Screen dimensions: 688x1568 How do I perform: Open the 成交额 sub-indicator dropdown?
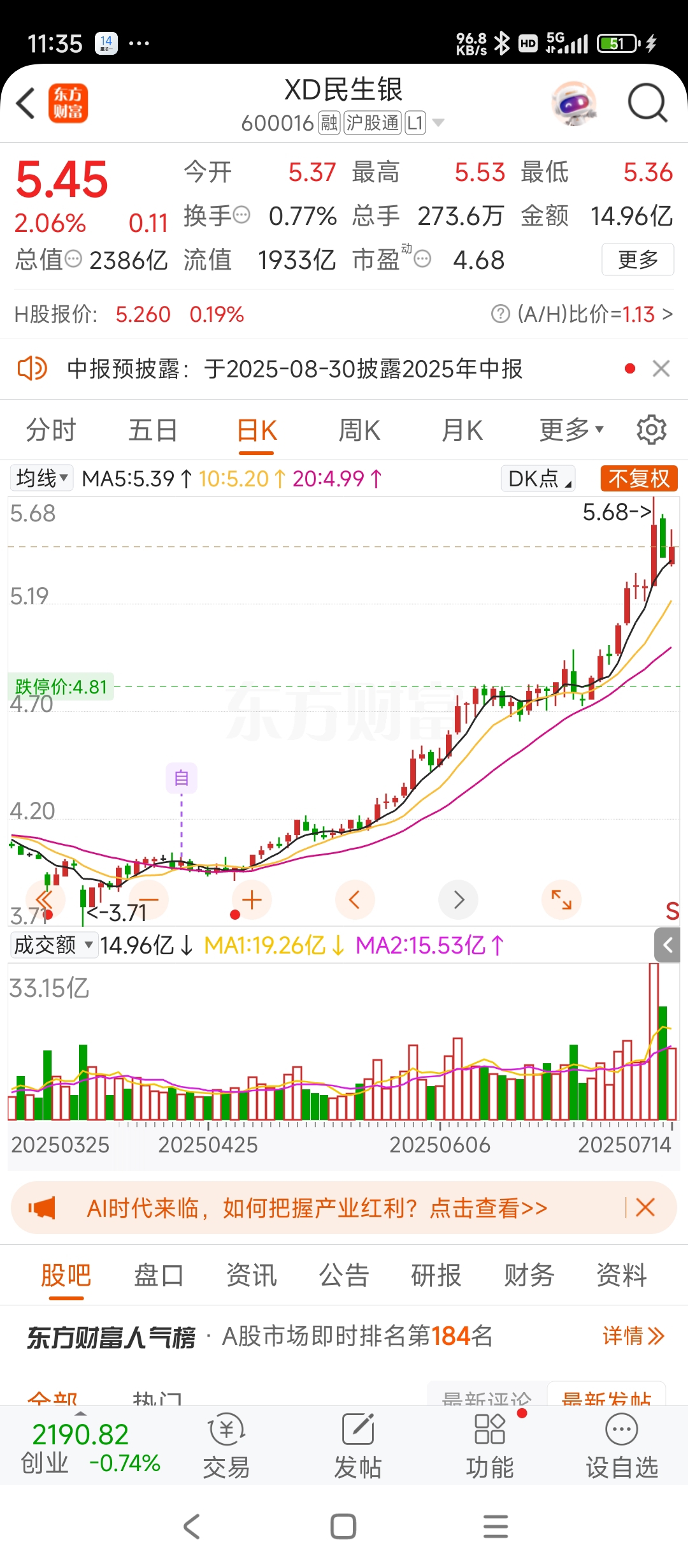click(54, 945)
